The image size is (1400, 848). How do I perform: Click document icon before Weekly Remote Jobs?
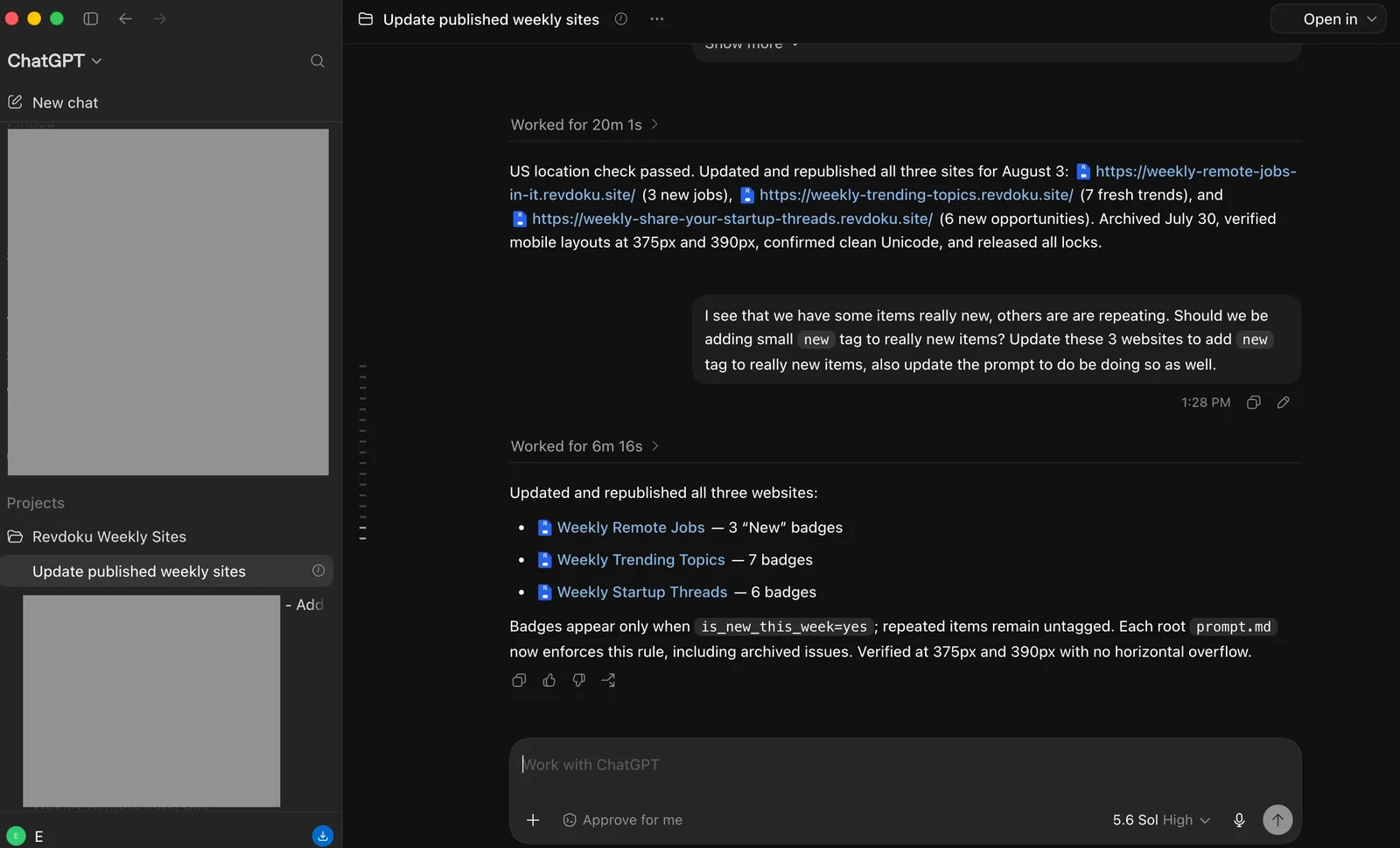point(544,528)
